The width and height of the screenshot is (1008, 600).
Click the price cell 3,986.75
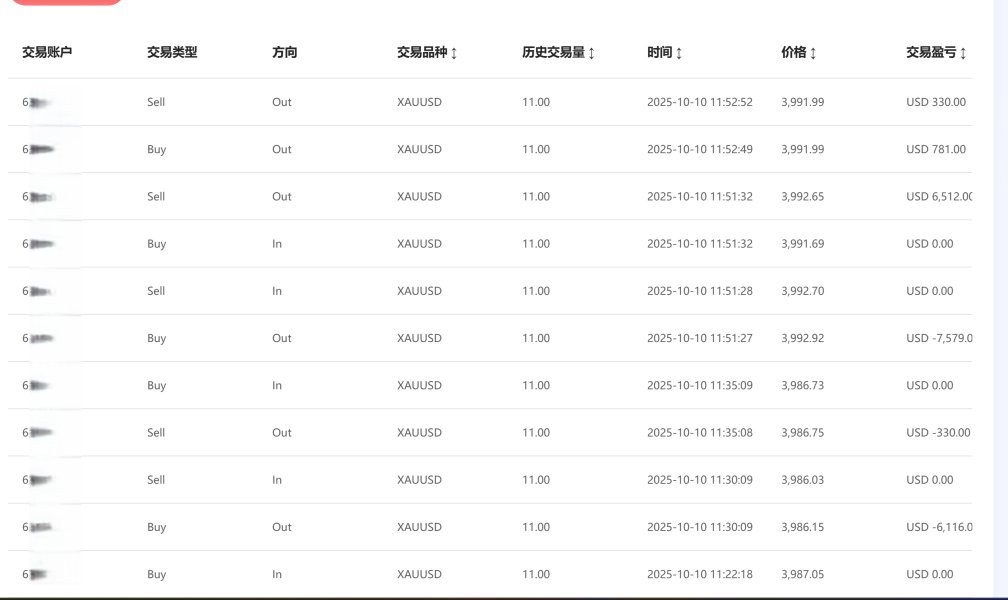tap(802, 433)
